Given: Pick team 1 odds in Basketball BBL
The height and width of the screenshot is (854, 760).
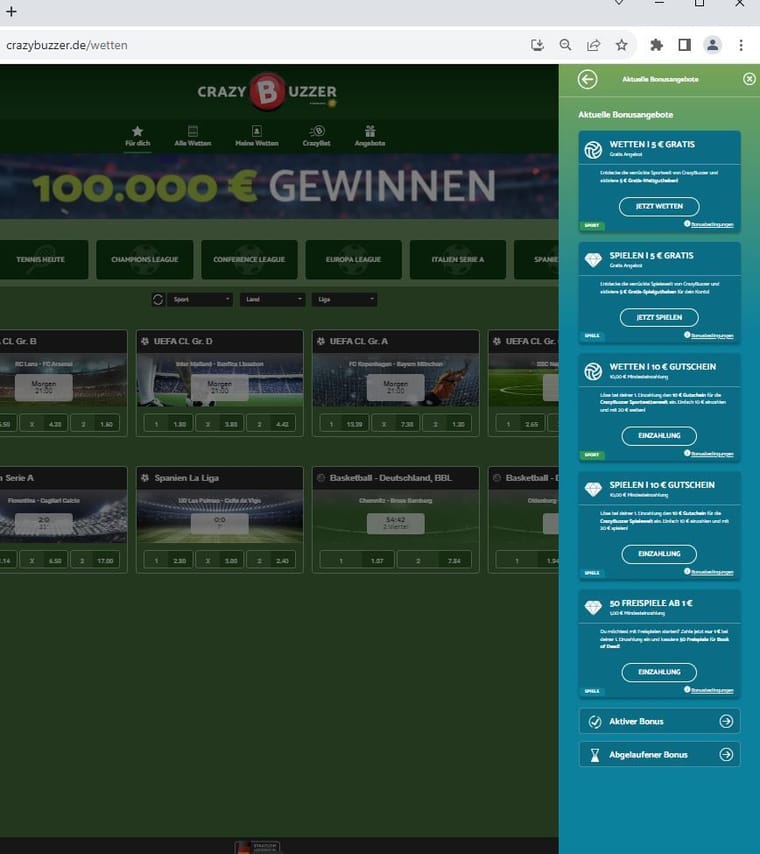Looking at the screenshot, I should (357, 560).
